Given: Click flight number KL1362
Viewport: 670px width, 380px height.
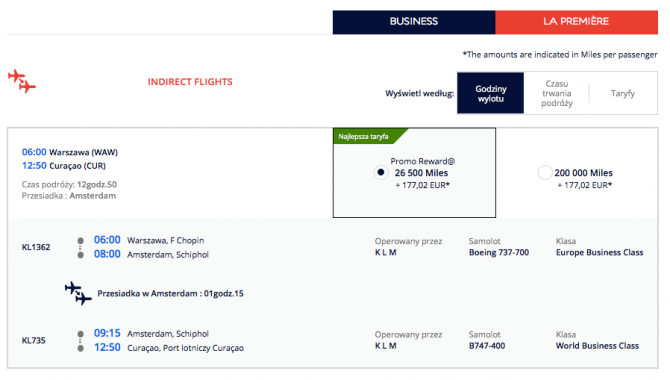Looking at the screenshot, I should [x=36, y=247].
